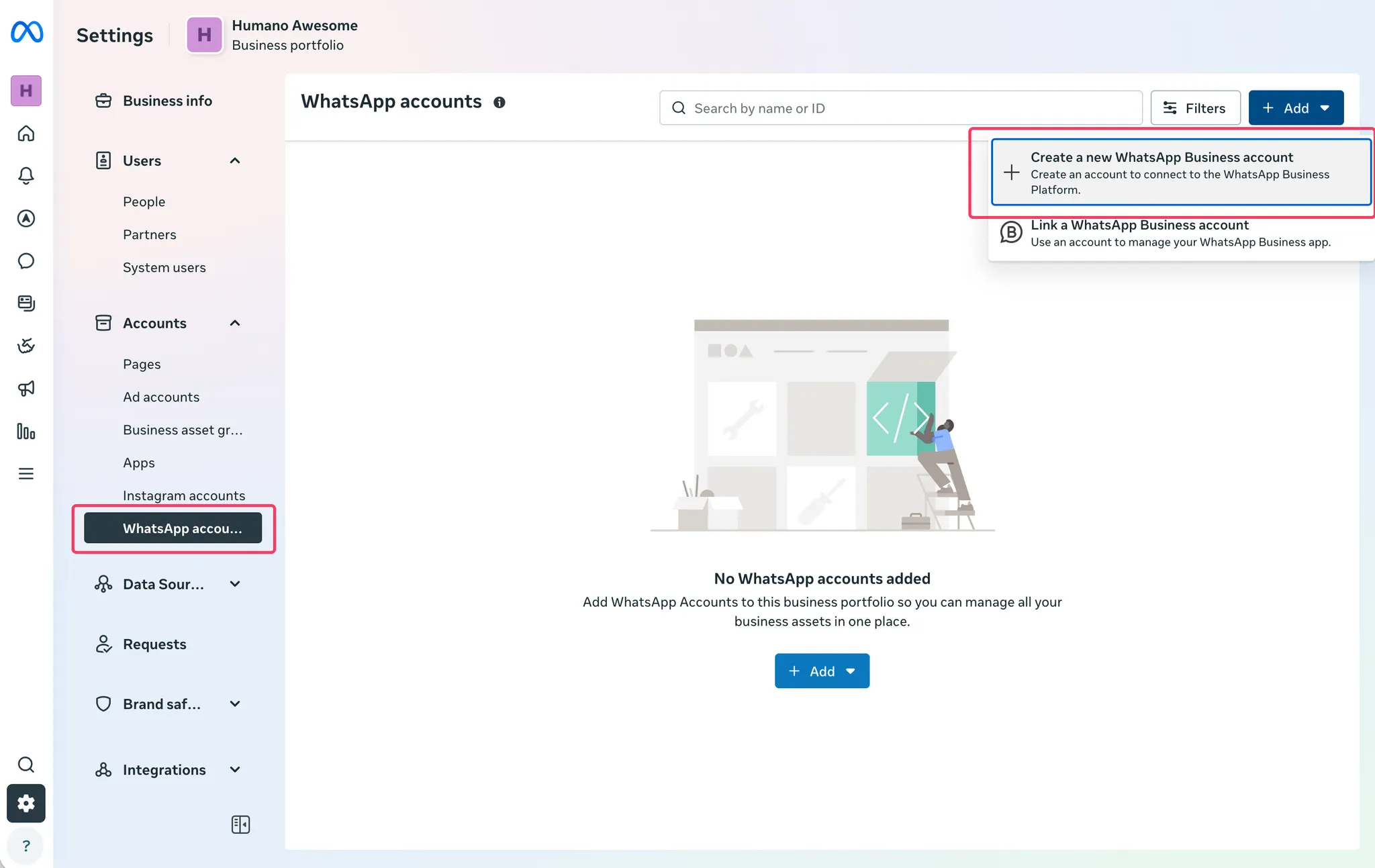Open the top Add dropdown button
This screenshot has height=868, width=1375.
tap(1296, 107)
